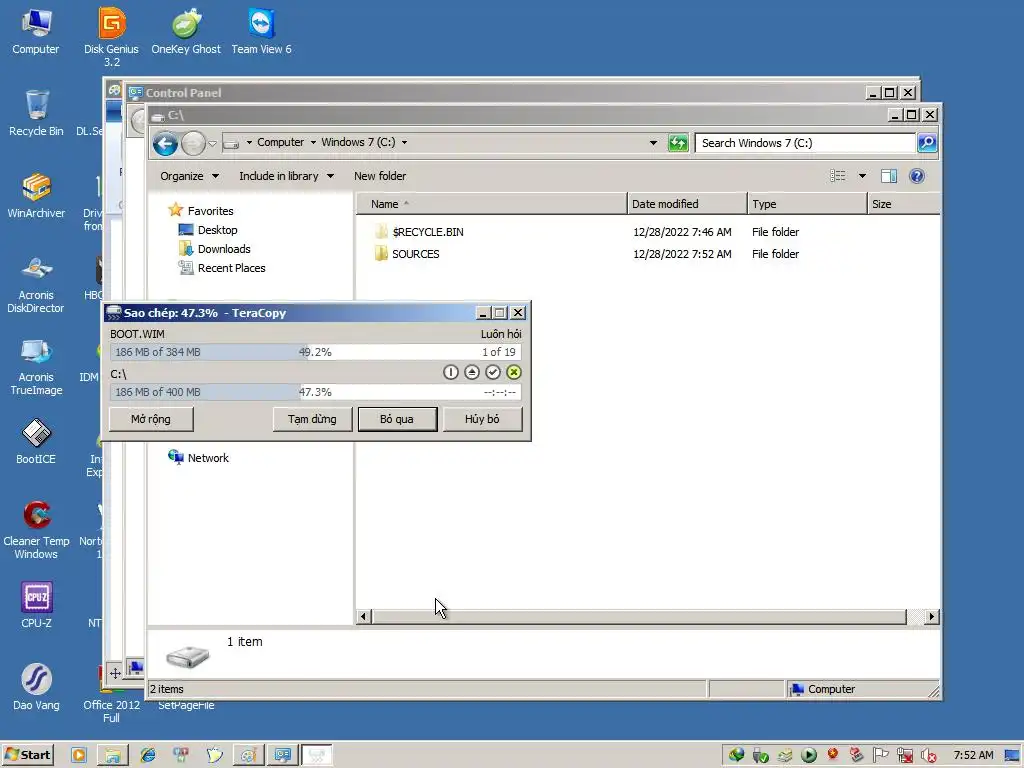The height and width of the screenshot is (768, 1024).
Task: Click the Recycle Bin desktop icon
Action: pyautogui.click(x=36, y=112)
